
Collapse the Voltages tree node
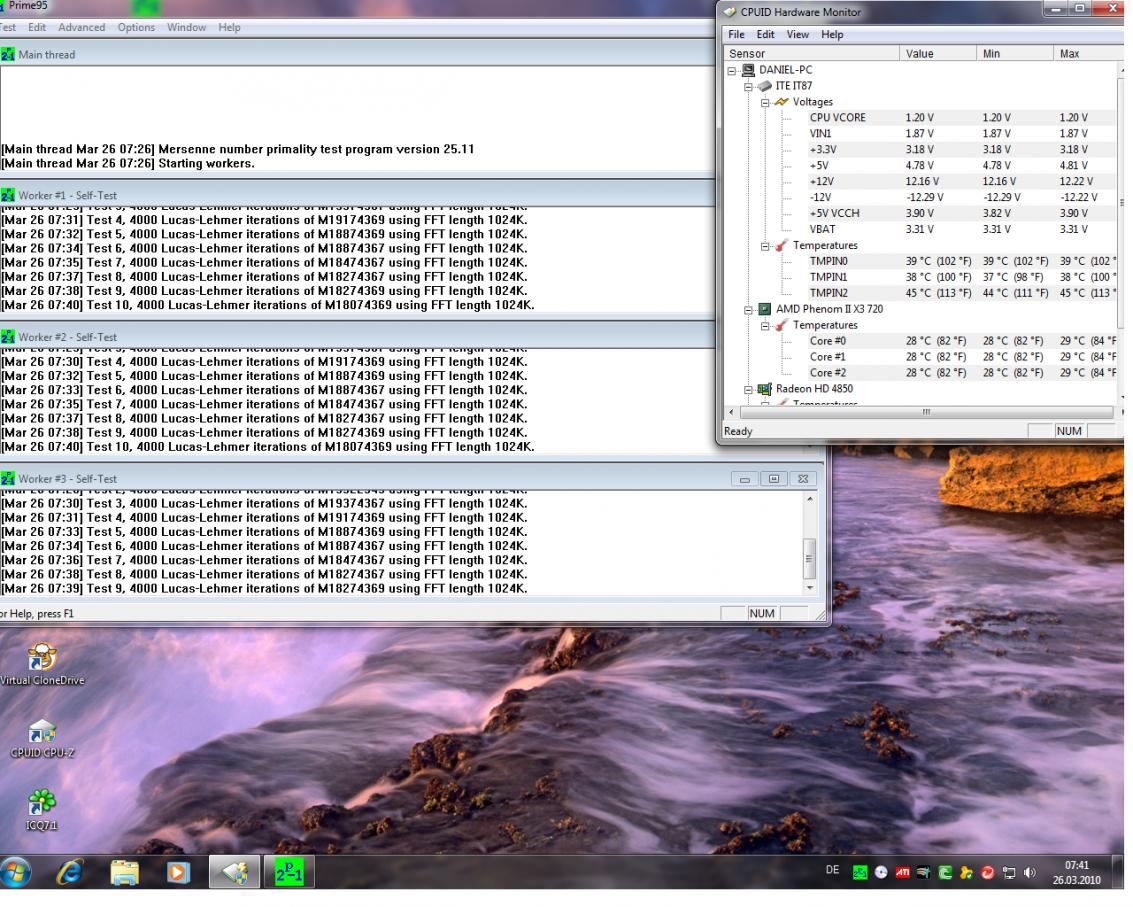tap(764, 103)
